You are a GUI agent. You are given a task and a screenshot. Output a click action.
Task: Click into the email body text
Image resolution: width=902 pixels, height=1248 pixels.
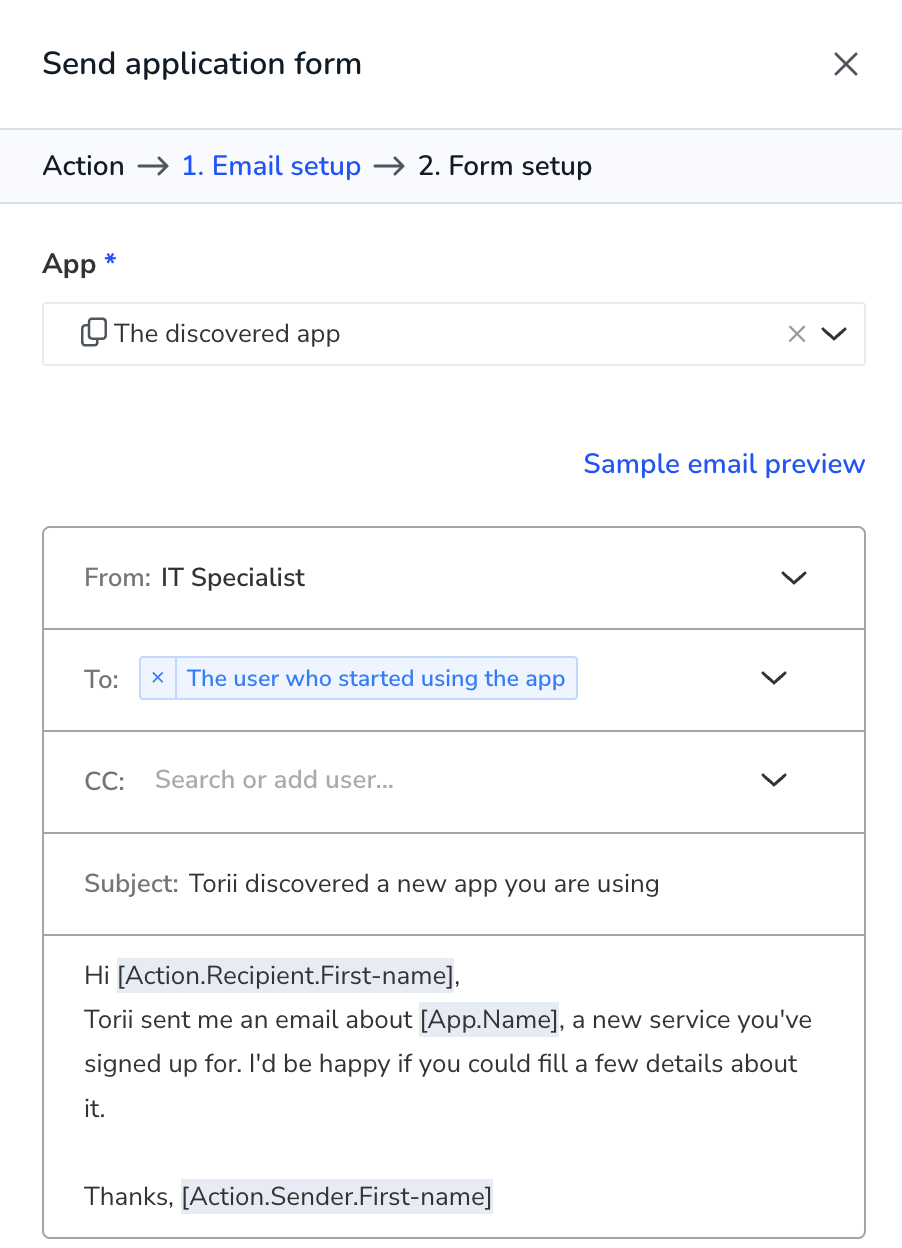point(454,1086)
